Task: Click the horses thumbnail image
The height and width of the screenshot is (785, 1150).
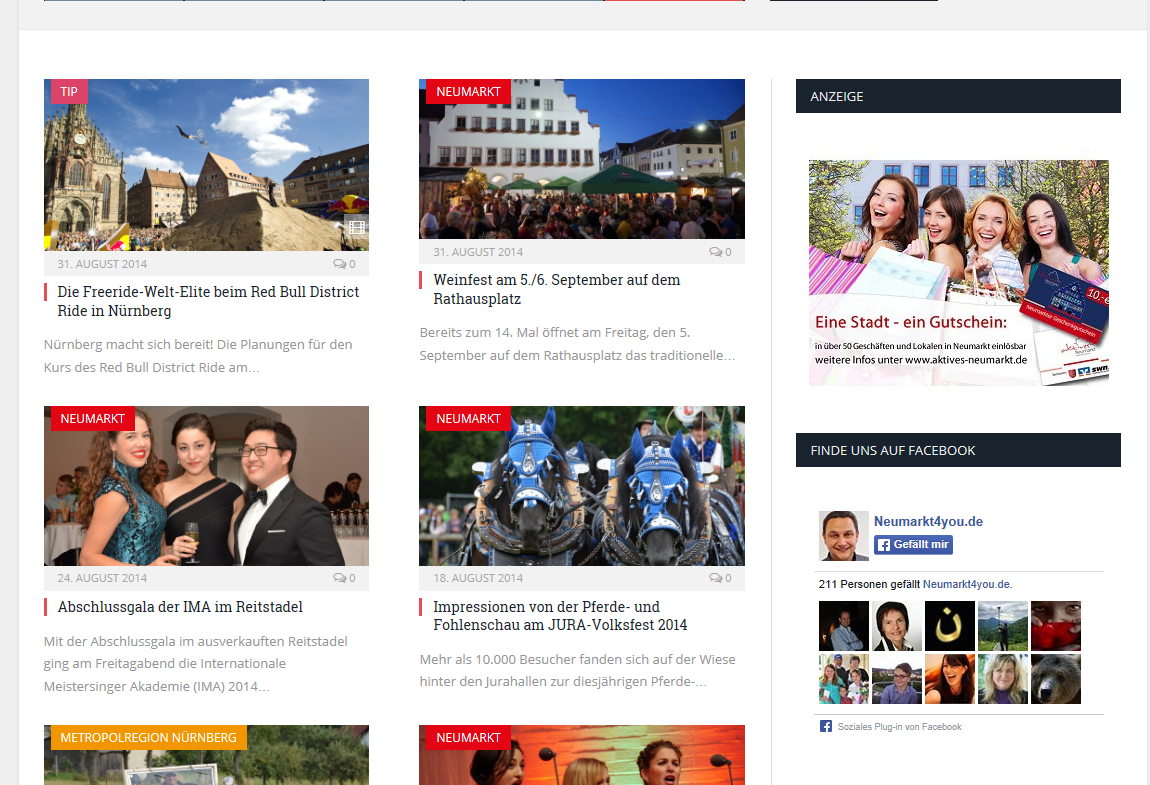Action: click(x=581, y=486)
